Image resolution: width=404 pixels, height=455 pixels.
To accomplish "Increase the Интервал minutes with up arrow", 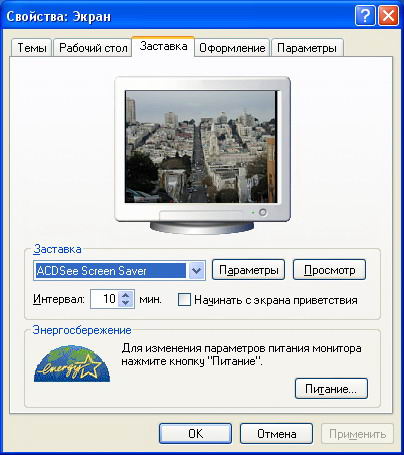I will pos(125,295).
